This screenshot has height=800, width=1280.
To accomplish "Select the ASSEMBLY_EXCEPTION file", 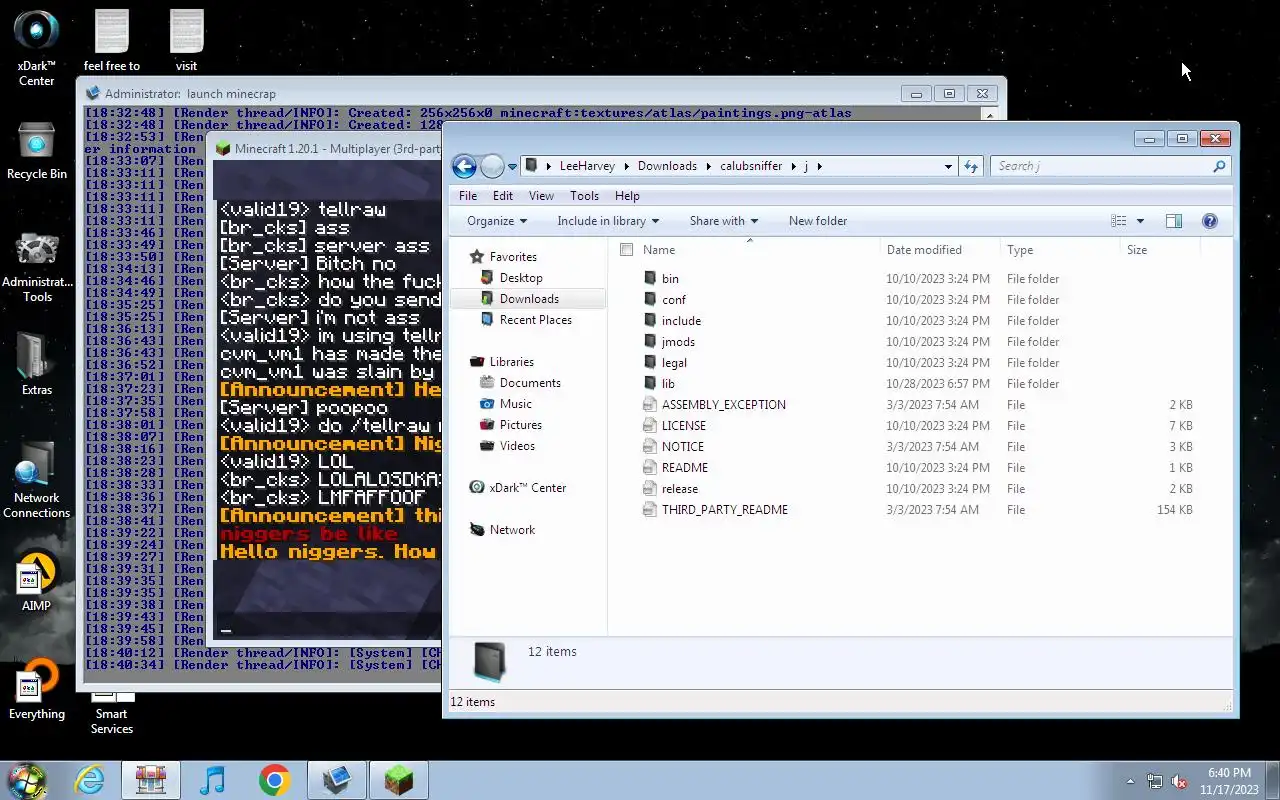I will [x=724, y=405].
